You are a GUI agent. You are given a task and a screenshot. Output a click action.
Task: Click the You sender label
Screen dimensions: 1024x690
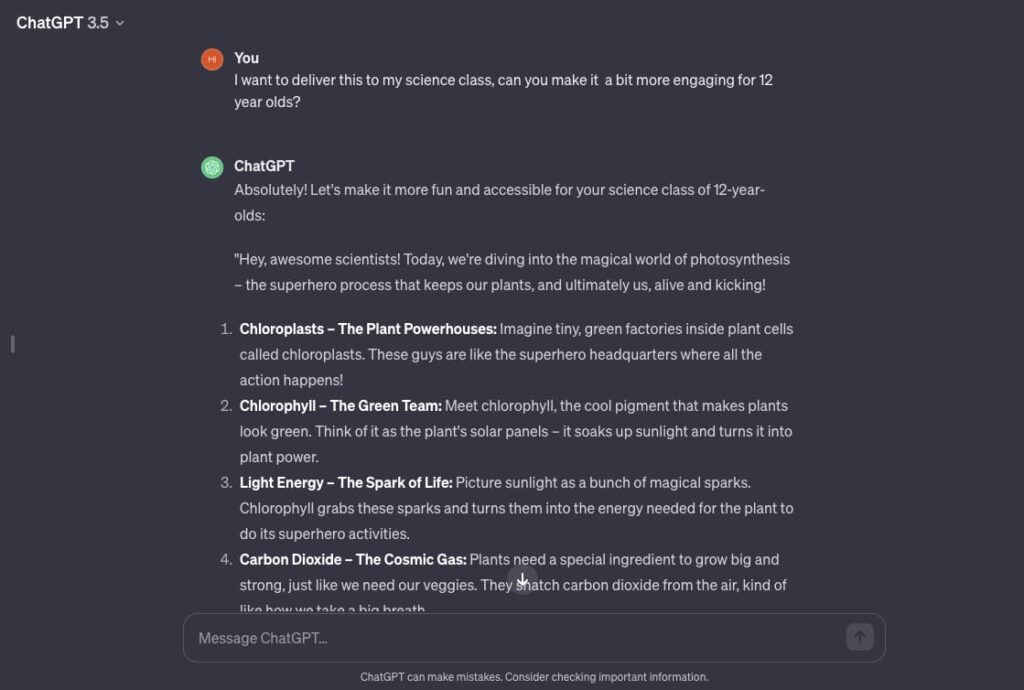pos(246,58)
